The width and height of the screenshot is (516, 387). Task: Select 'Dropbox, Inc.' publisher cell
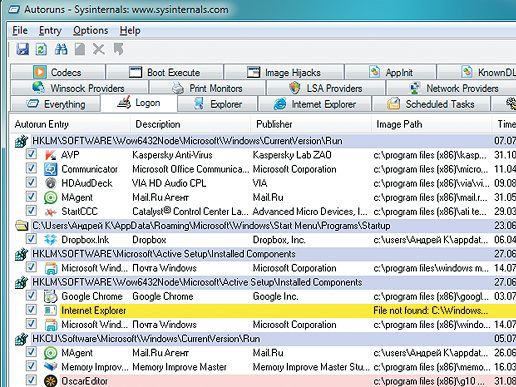tap(279, 240)
